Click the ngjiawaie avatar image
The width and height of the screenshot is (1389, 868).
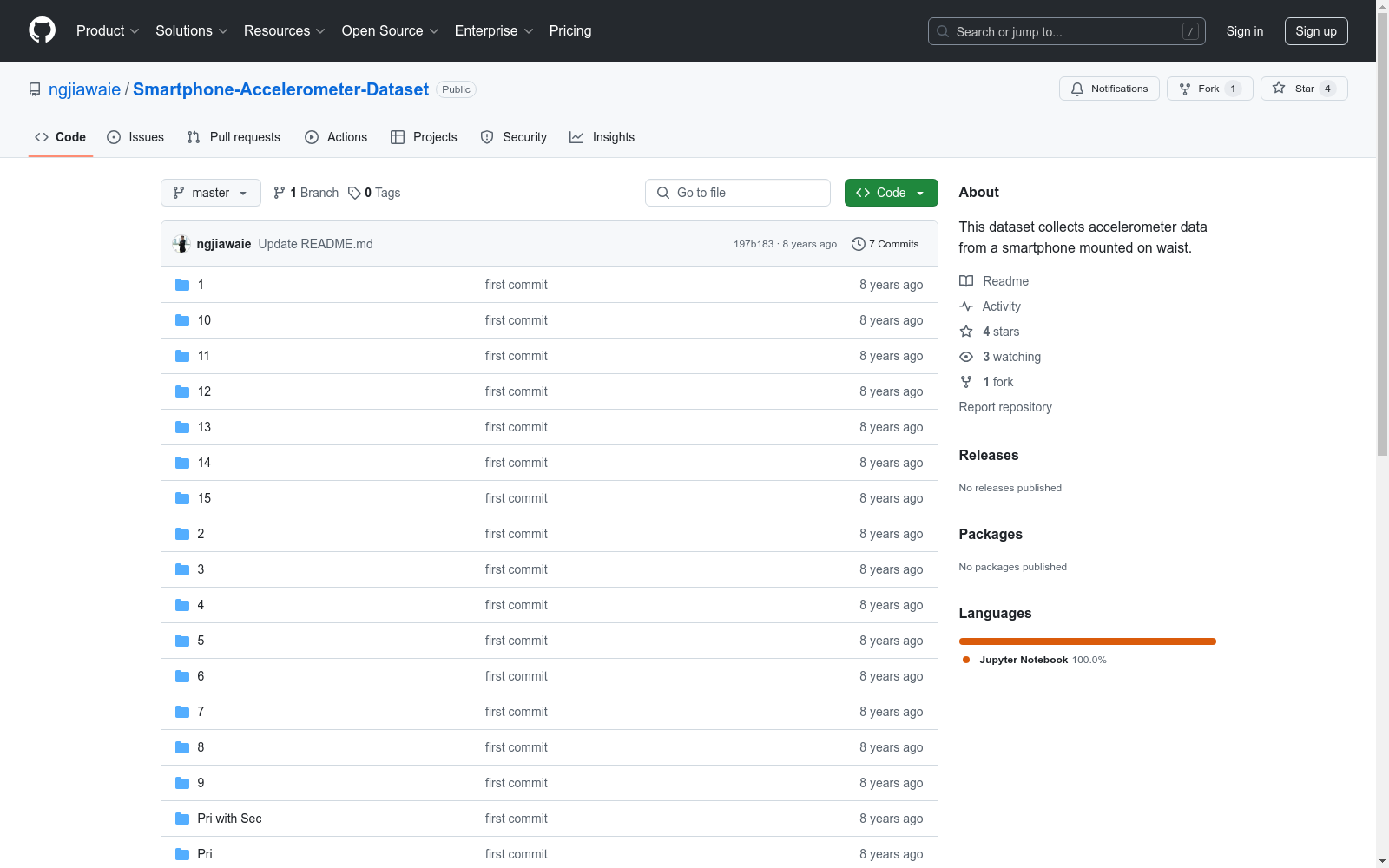click(181, 244)
